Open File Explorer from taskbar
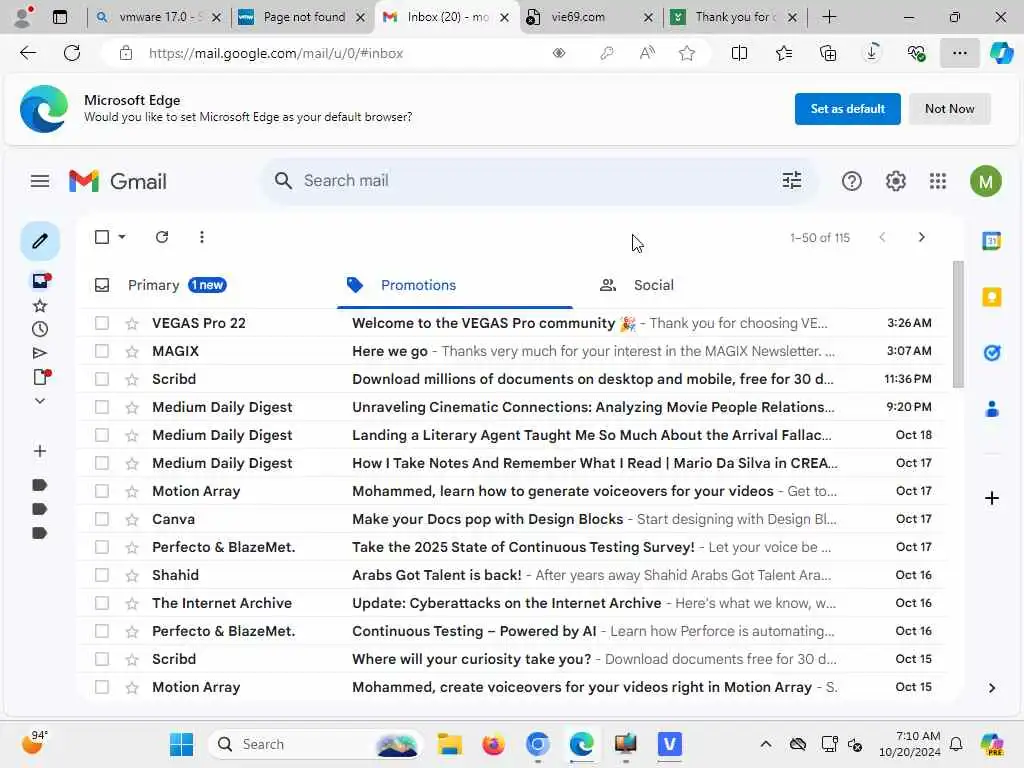Image resolution: width=1024 pixels, height=768 pixels. 450,744
